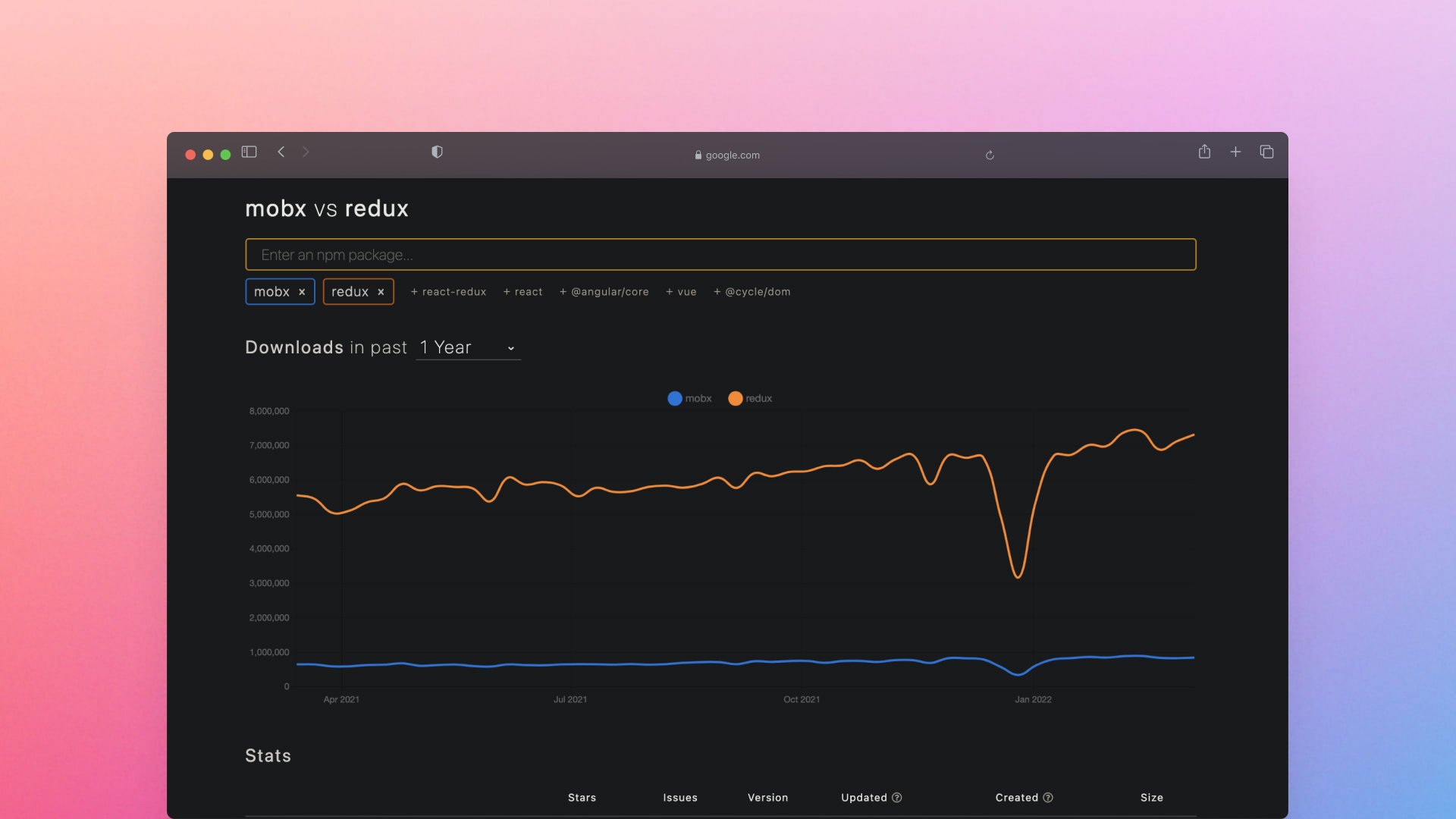Click the 1,000,000 y-axis label
Viewport: 1456px width, 819px height.
pyautogui.click(x=269, y=652)
